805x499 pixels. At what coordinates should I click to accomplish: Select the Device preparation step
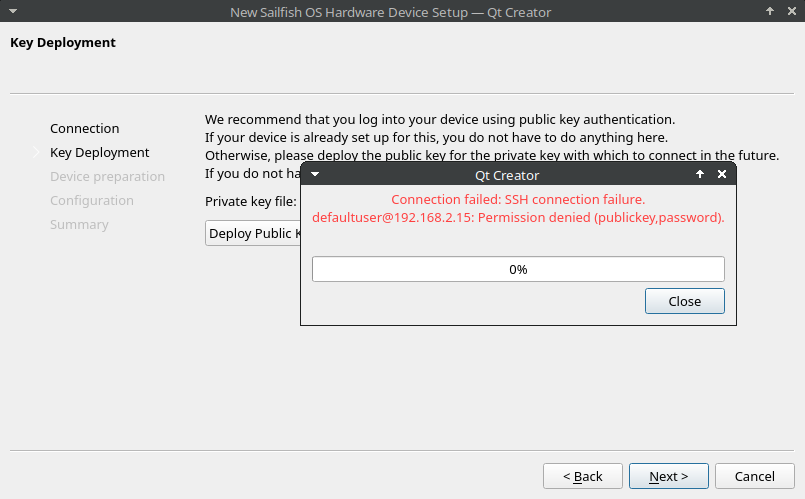pyautogui.click(x=107, y=176)
